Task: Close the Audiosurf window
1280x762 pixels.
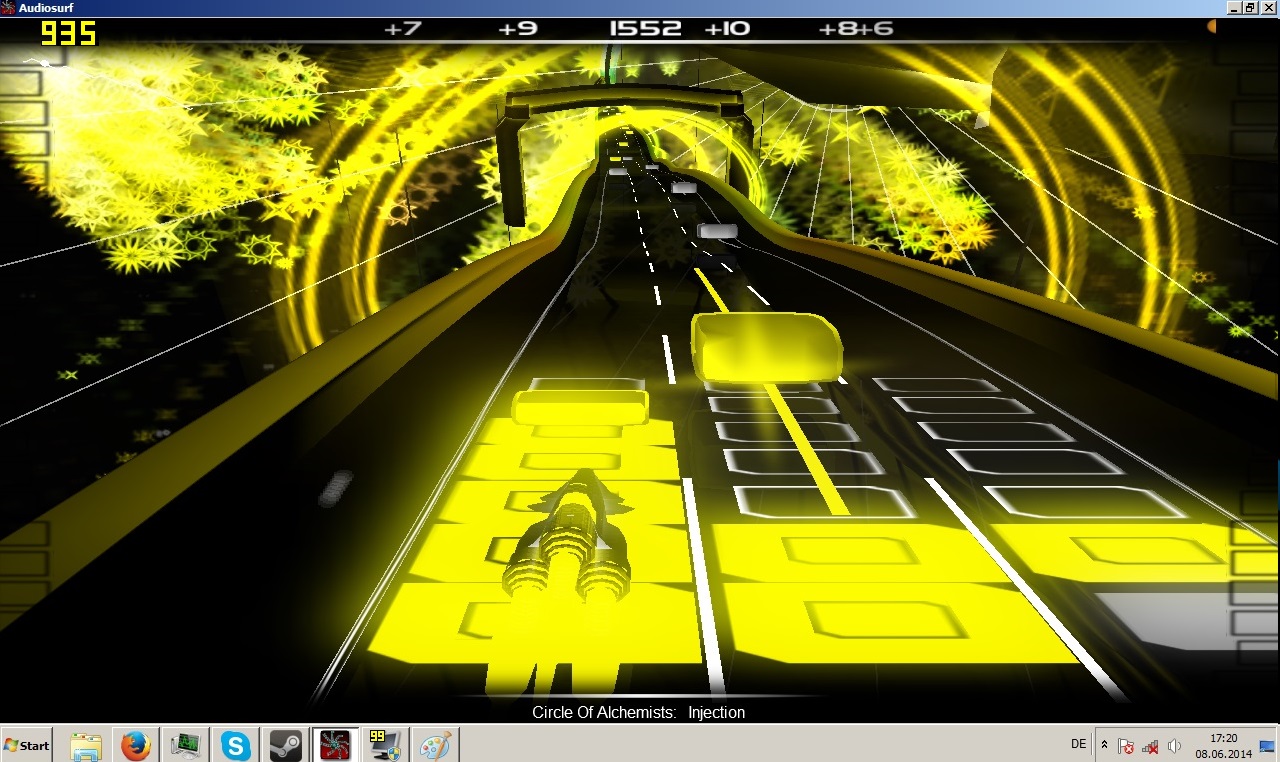Action: [x=1269, y=7]
